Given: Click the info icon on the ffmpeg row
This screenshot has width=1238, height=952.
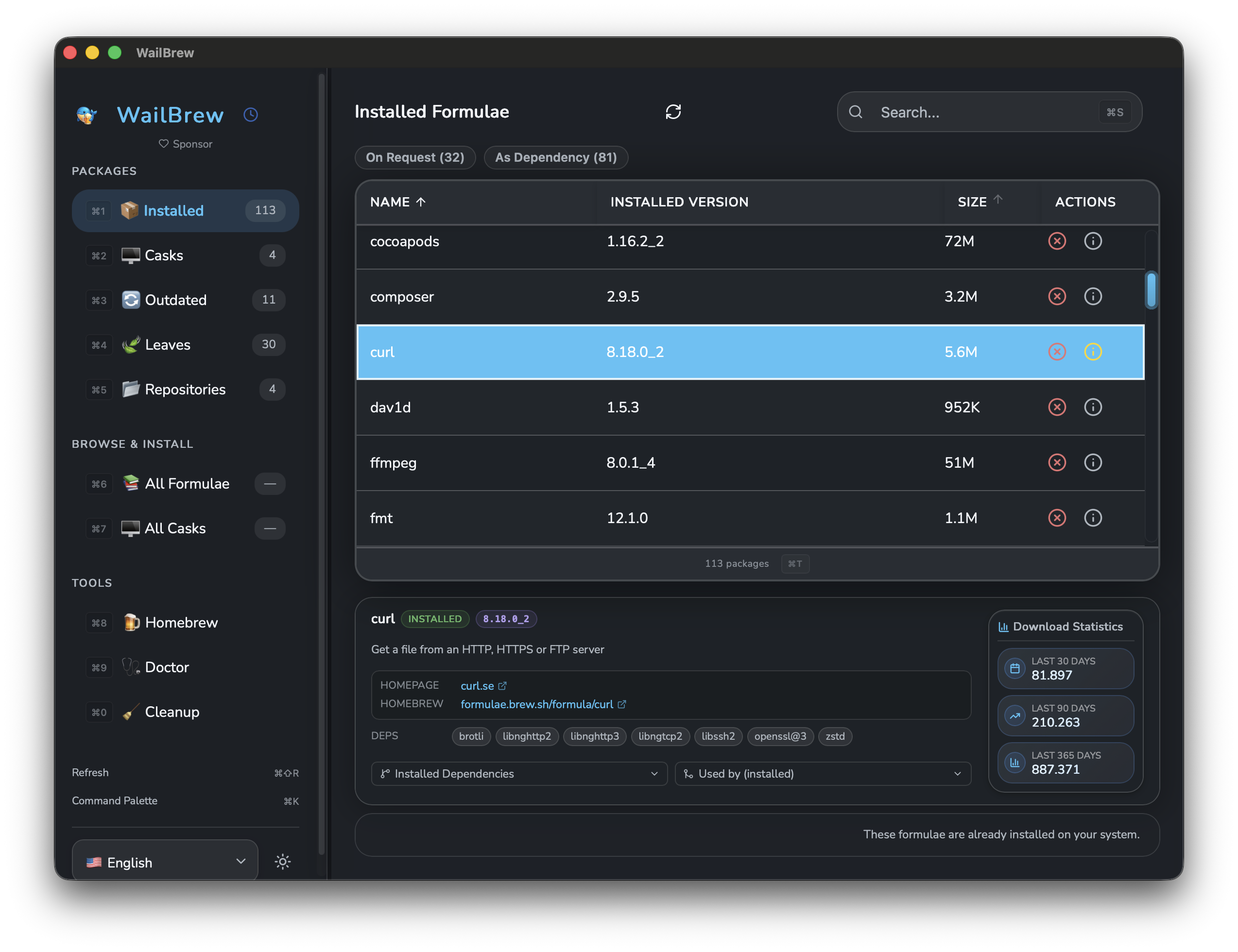Looking at the screenshot, I should pos(1093,462).
